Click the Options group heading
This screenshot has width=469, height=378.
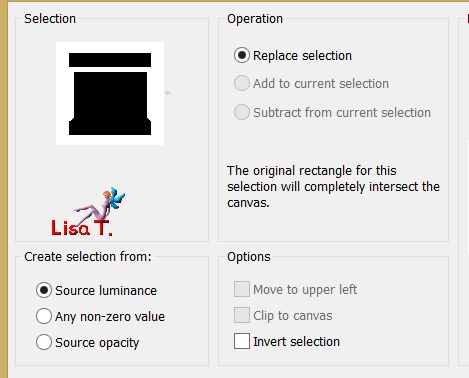pos(249,257)
